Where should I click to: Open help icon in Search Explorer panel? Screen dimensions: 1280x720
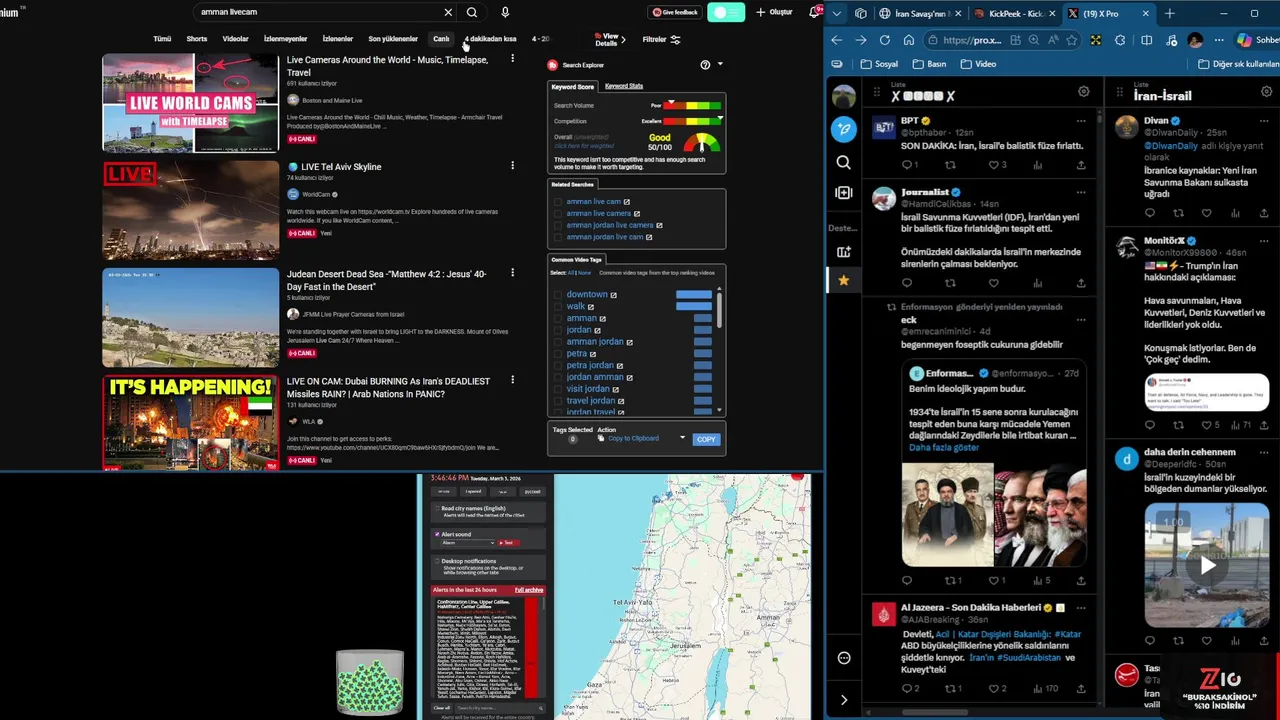point(705,65)
